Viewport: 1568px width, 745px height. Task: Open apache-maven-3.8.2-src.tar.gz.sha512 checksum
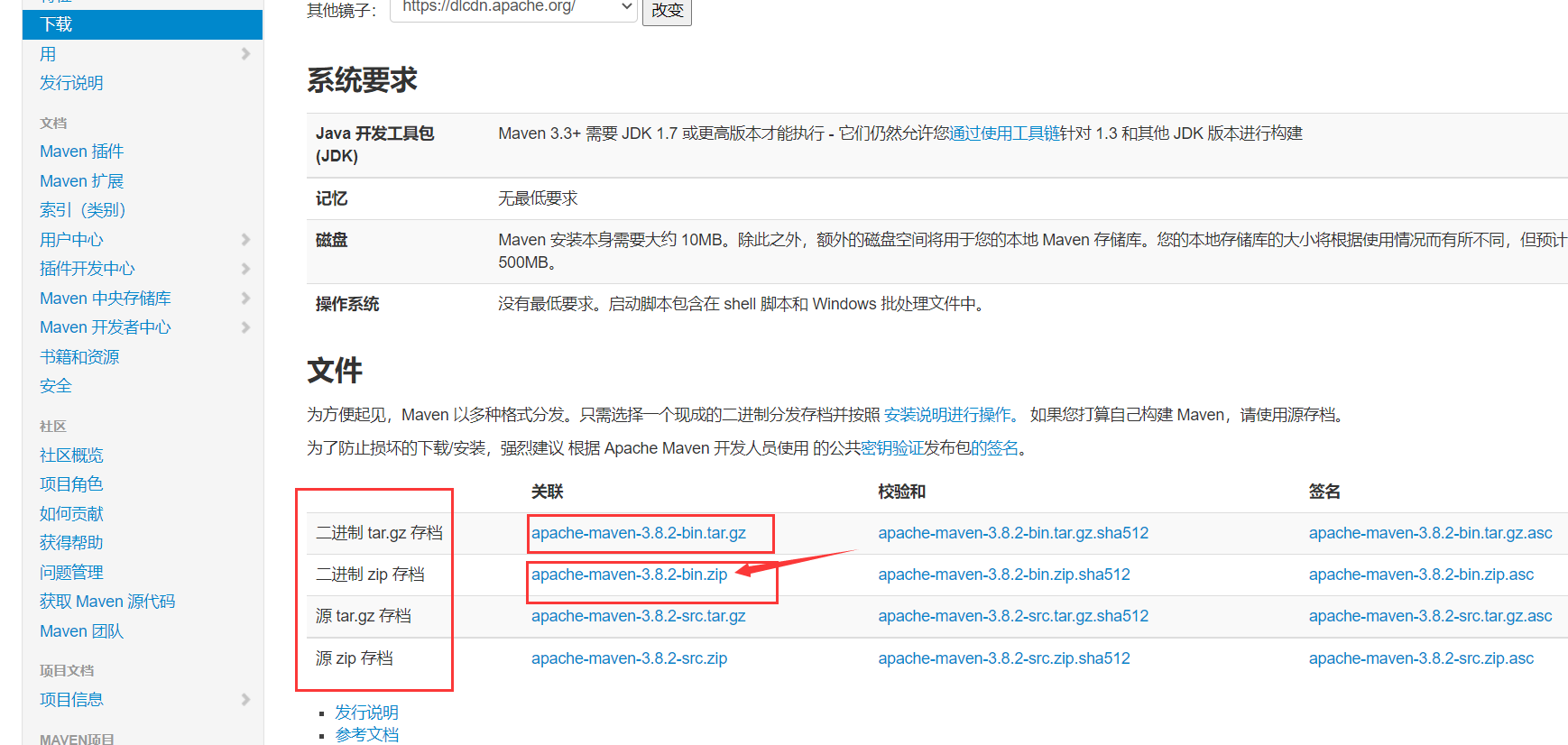pyautogui.click(x=1013, y=616)
